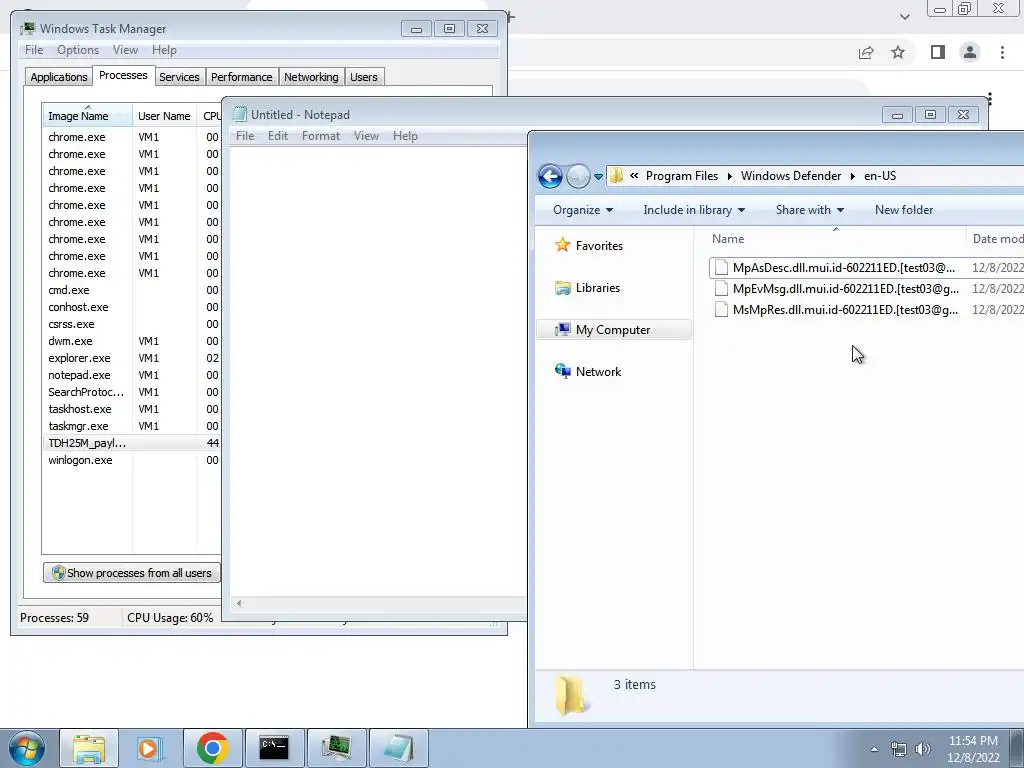This screenshot has width=1024, height=768.
Task: Open the Share with dropdown
Action: [810, 210]
